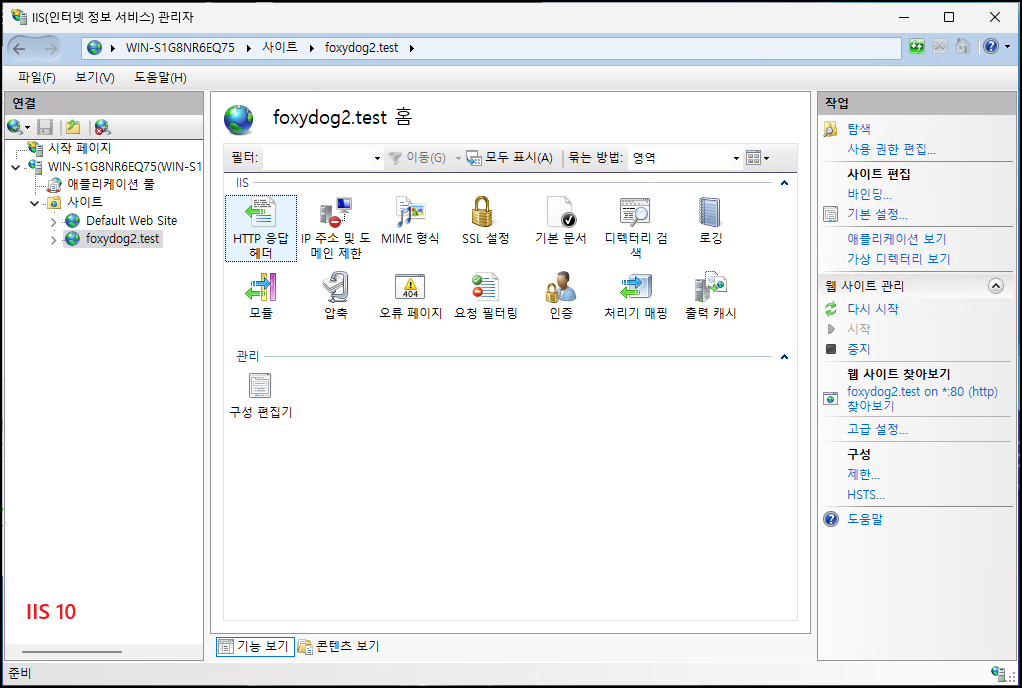
Task: Select 애플리케이션 풀 in connections tree
Action: point(111,184)
